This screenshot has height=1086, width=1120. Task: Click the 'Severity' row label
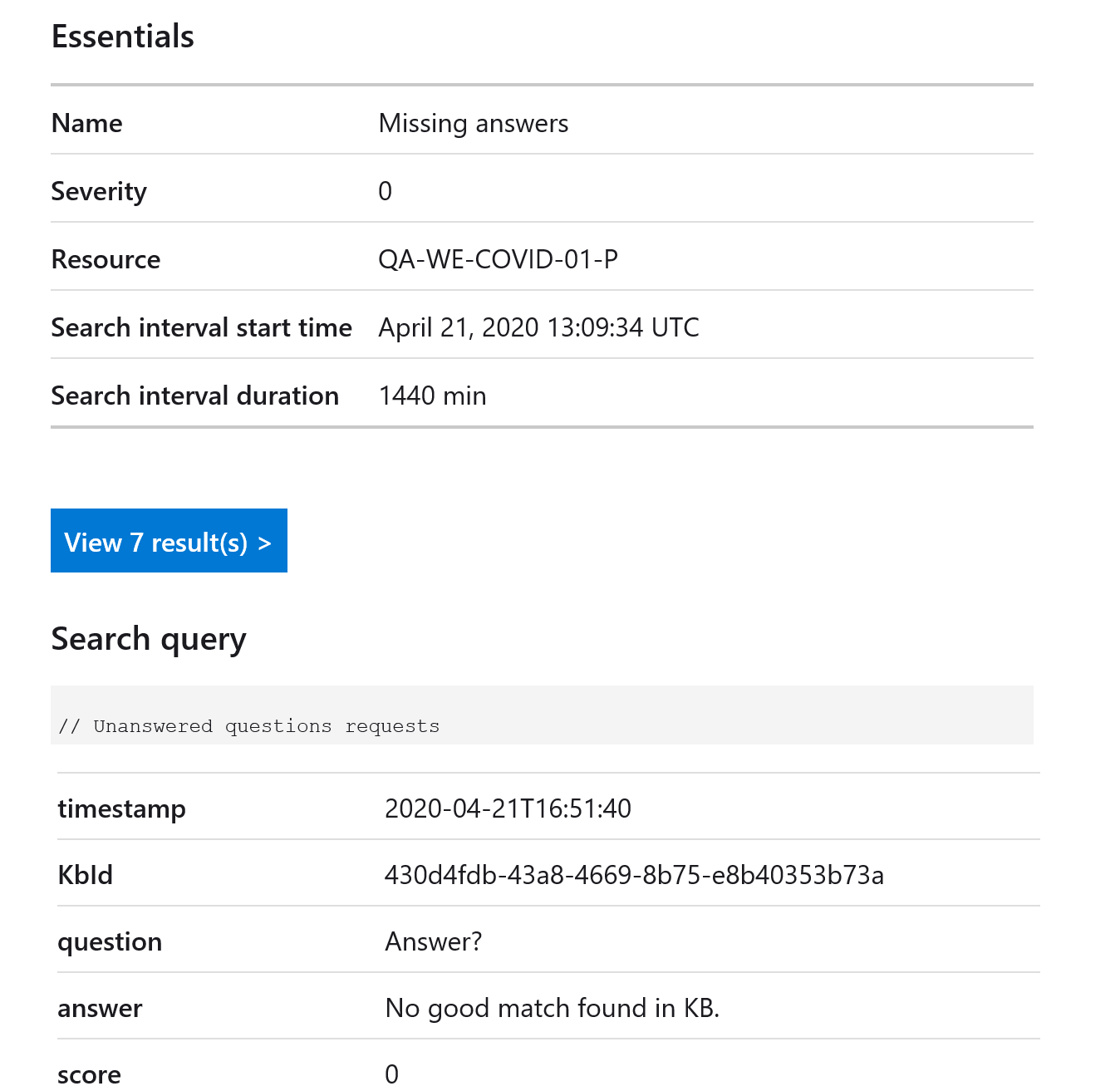(x=99, y=191)
